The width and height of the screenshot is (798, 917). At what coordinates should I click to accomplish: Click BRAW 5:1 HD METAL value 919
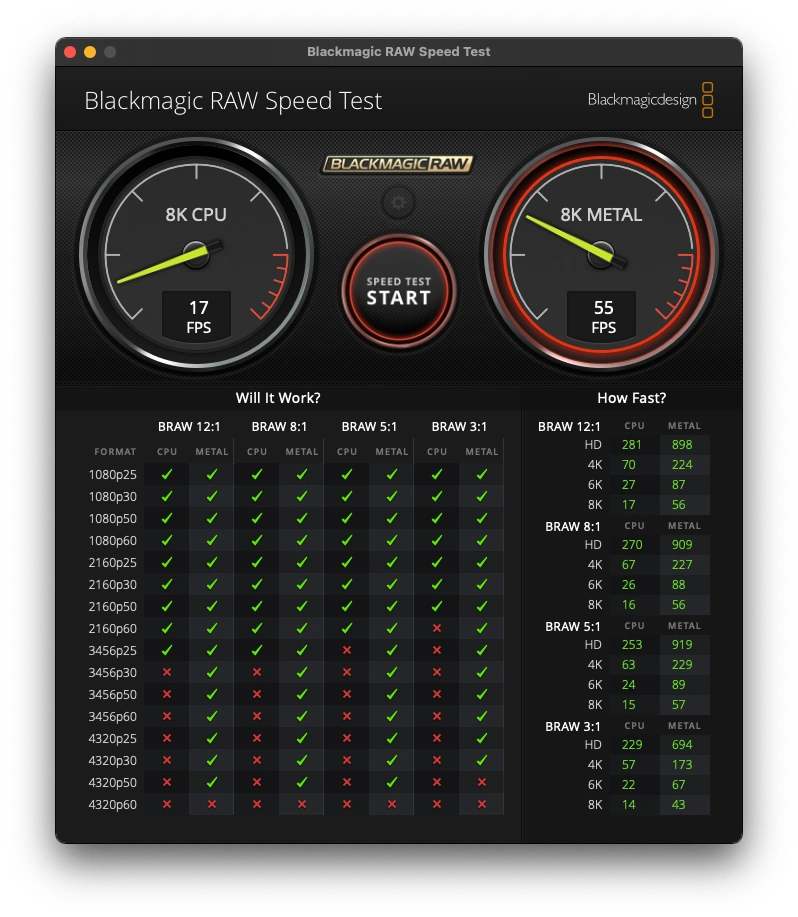682,645
